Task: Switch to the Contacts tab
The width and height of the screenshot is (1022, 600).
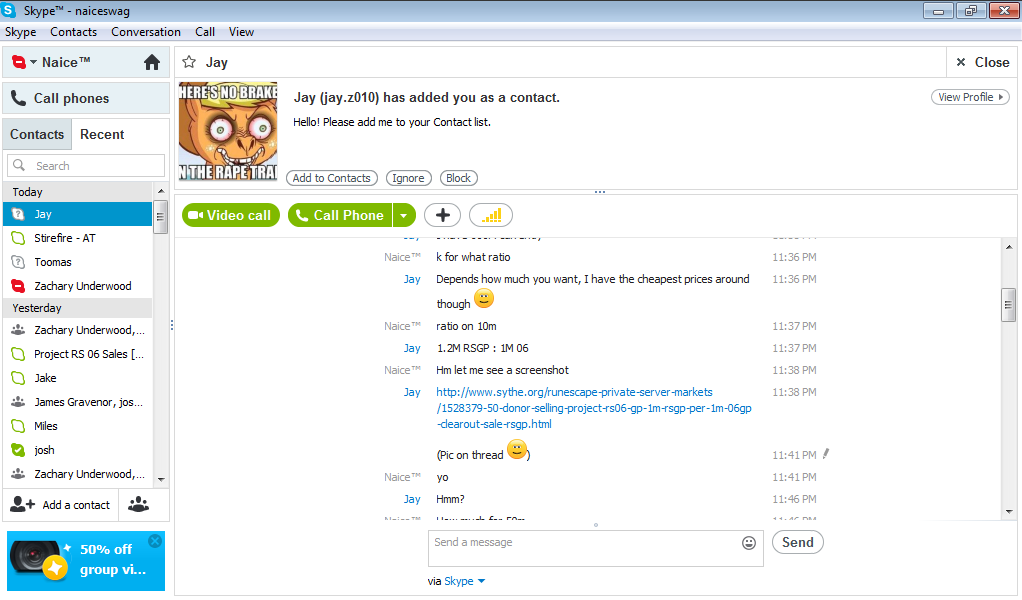Action: [37, 134]
